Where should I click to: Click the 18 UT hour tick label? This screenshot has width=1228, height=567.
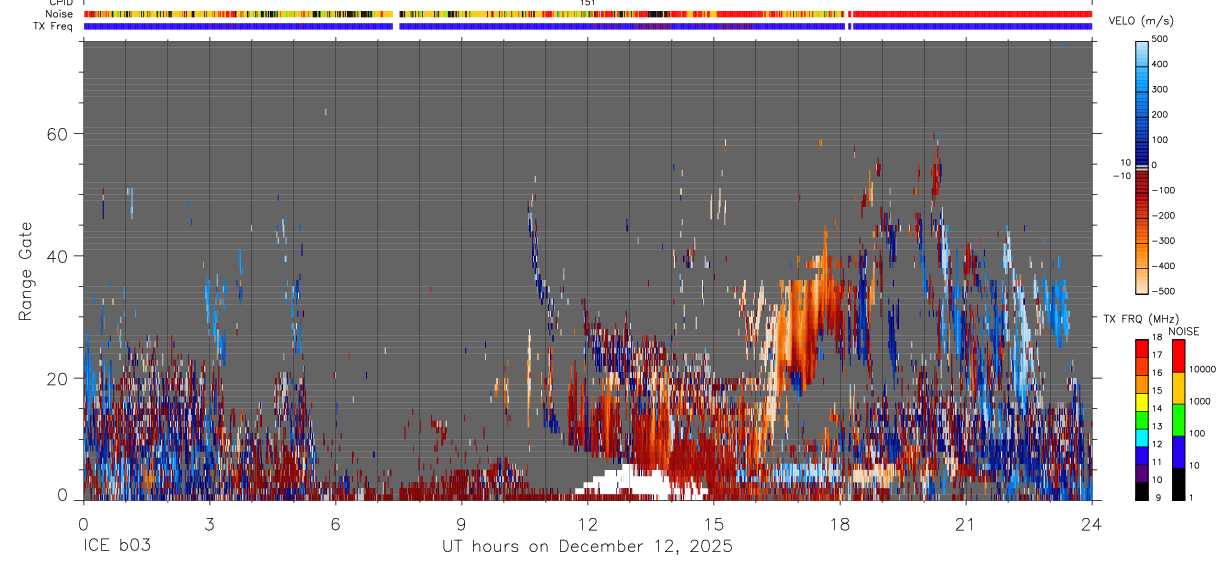click(x=840, y=524)
